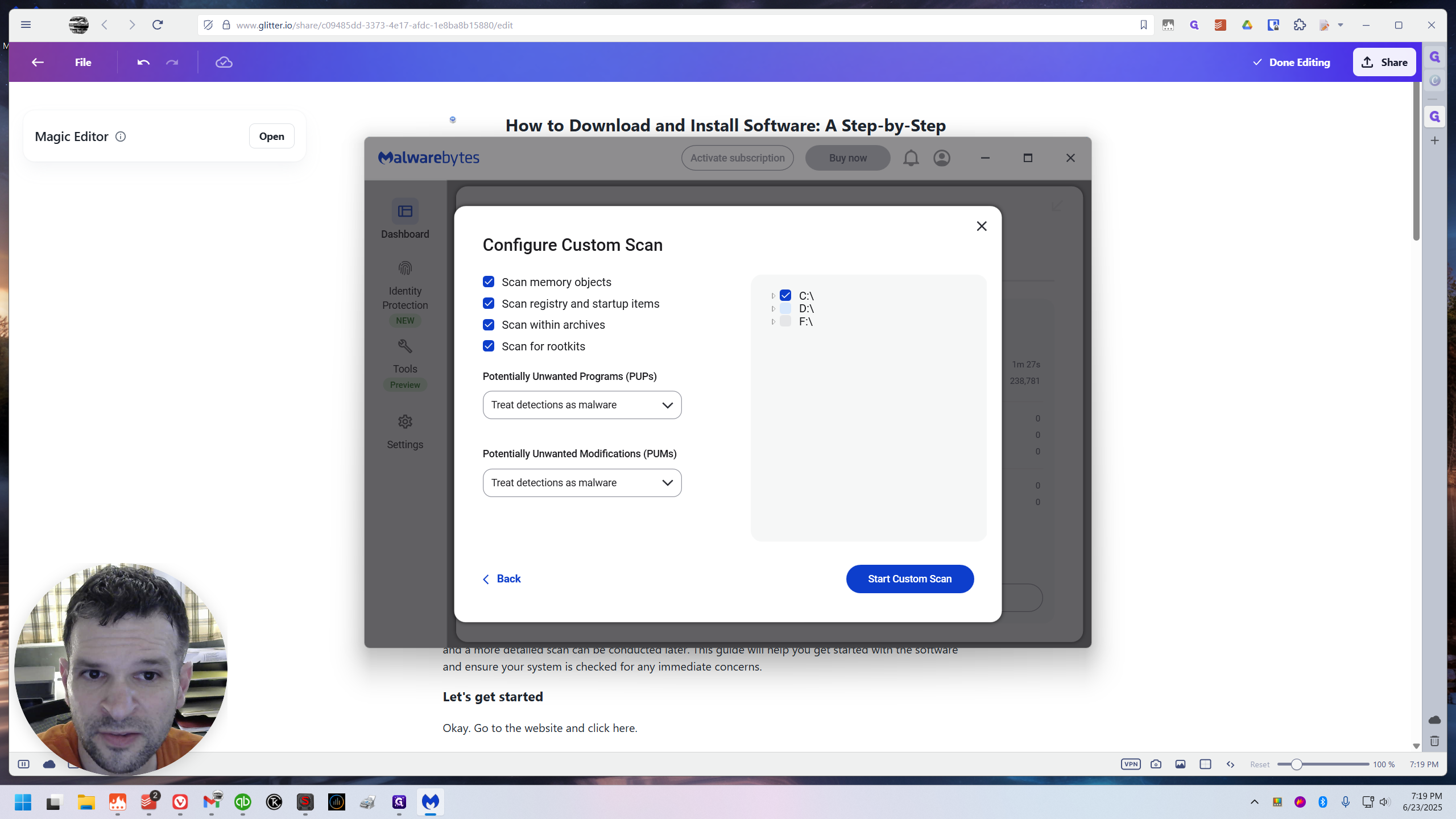
Task: Undo the last edit
Action: pyautogui.click(x=143, y=62)
